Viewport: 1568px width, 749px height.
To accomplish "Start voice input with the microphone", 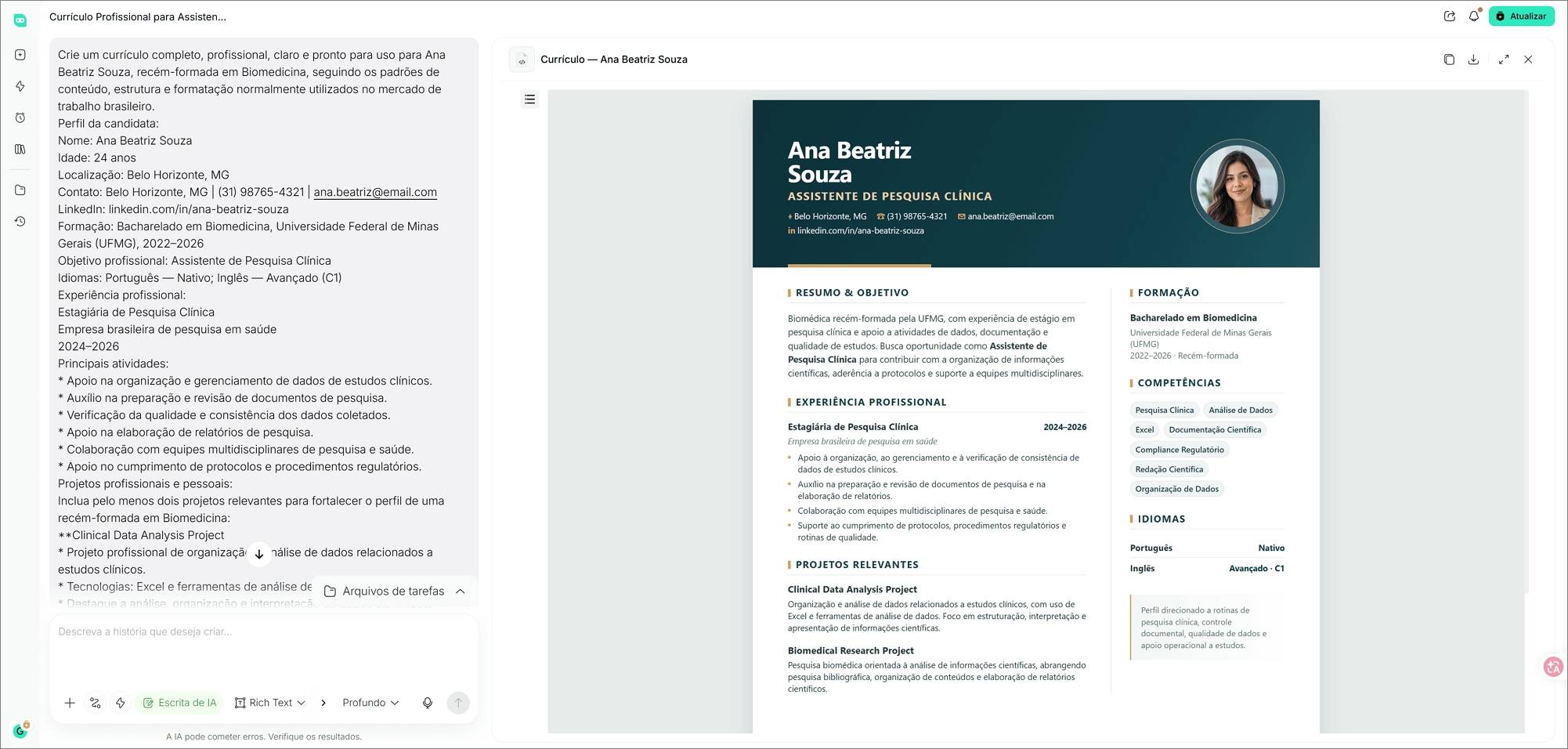I will [428, 703].
